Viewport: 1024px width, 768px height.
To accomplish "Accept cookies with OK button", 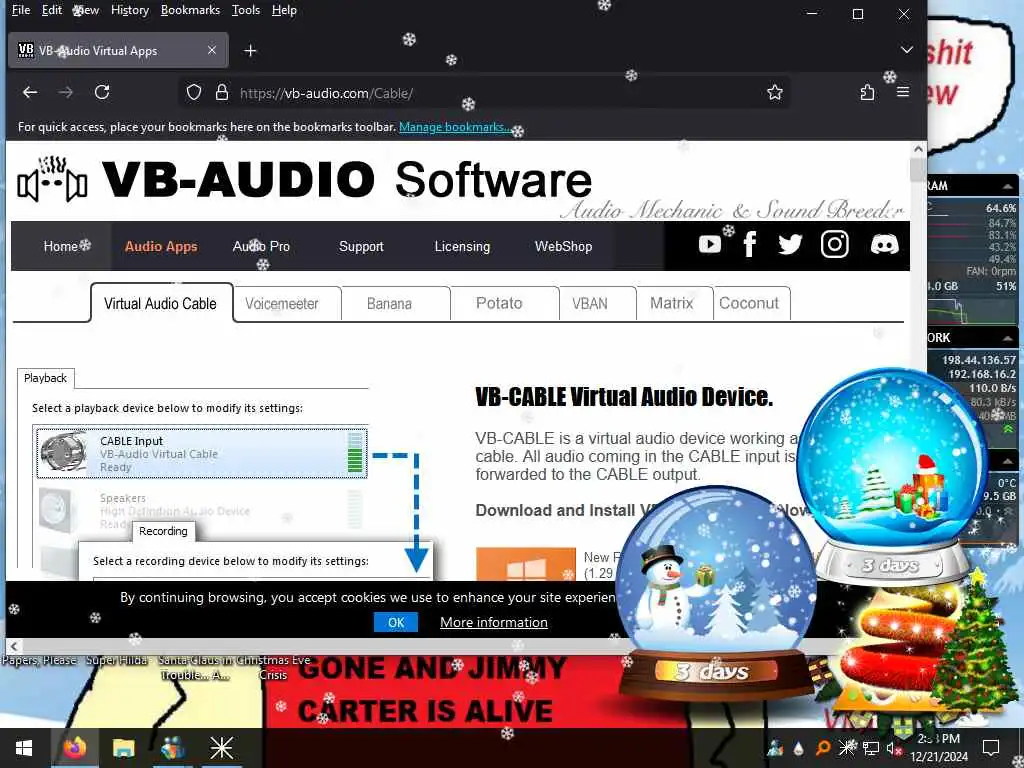I will click(x=396, y=622).
